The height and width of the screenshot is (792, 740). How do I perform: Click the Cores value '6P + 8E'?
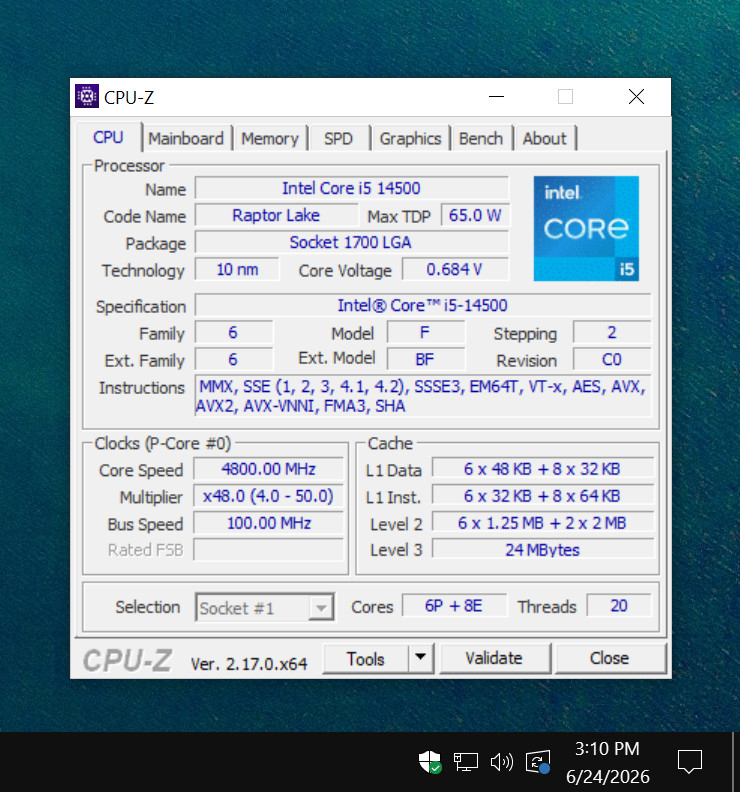coord(454,606)
